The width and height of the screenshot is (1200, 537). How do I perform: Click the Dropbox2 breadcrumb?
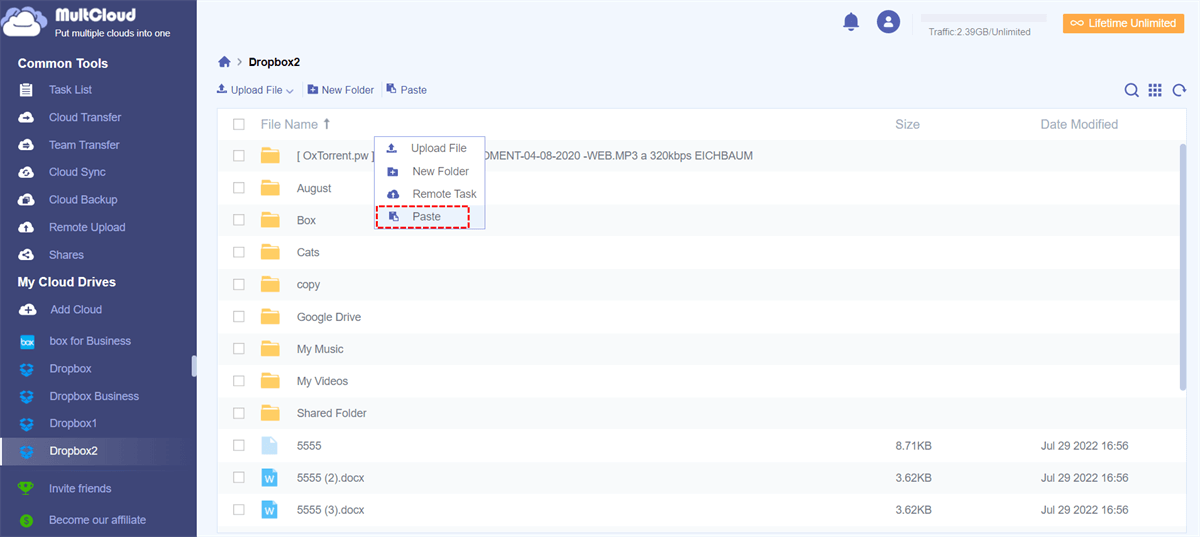tap(274, 62)
